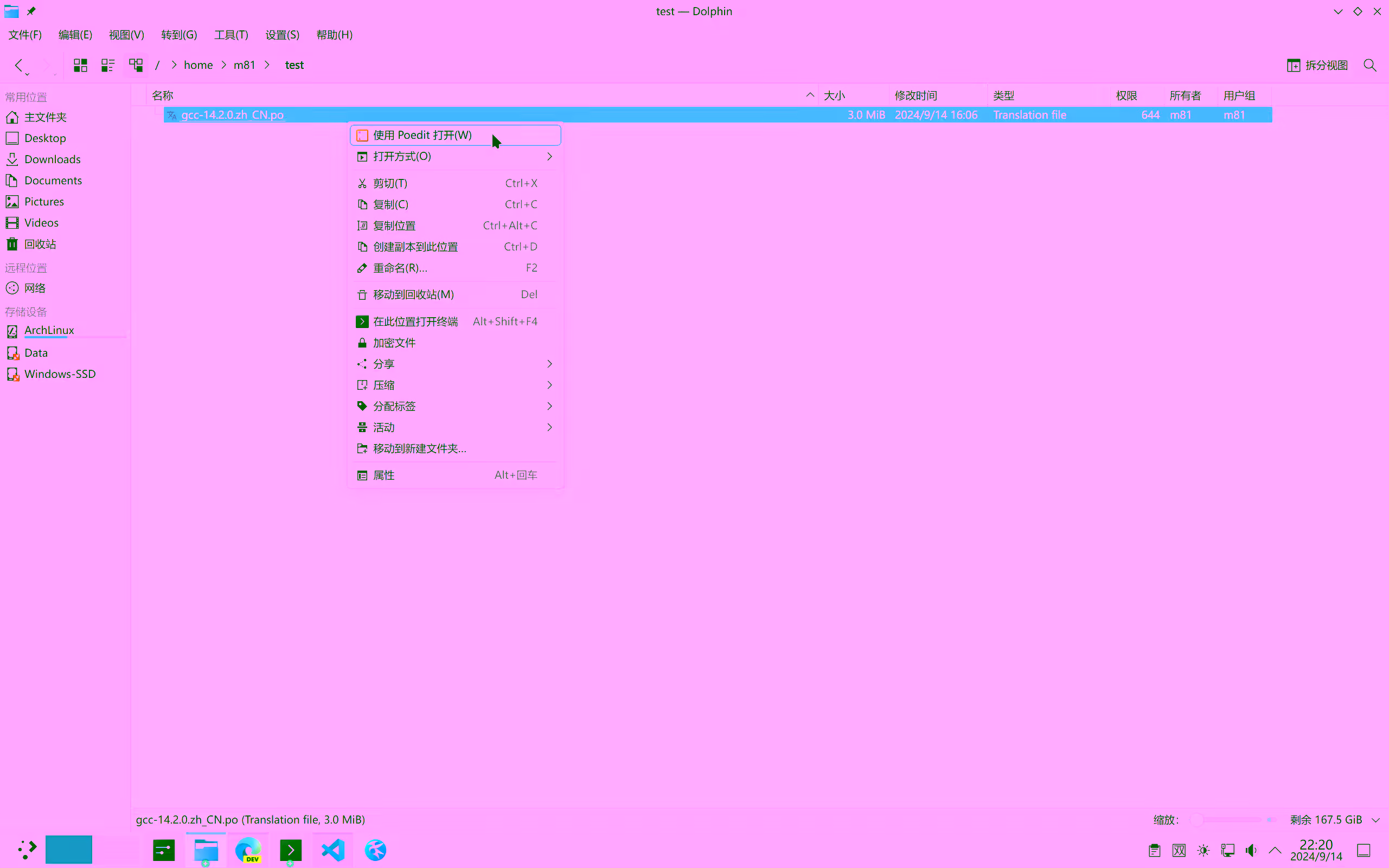This screenshot has height=868, width=1389.
Task: Open the Tools menu
Action: [231, 35]
